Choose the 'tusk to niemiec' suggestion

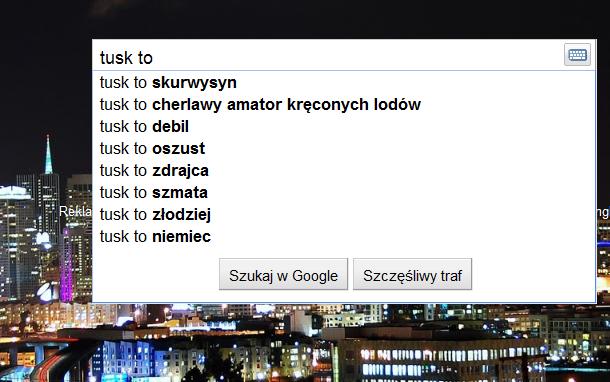pos(344,237)
